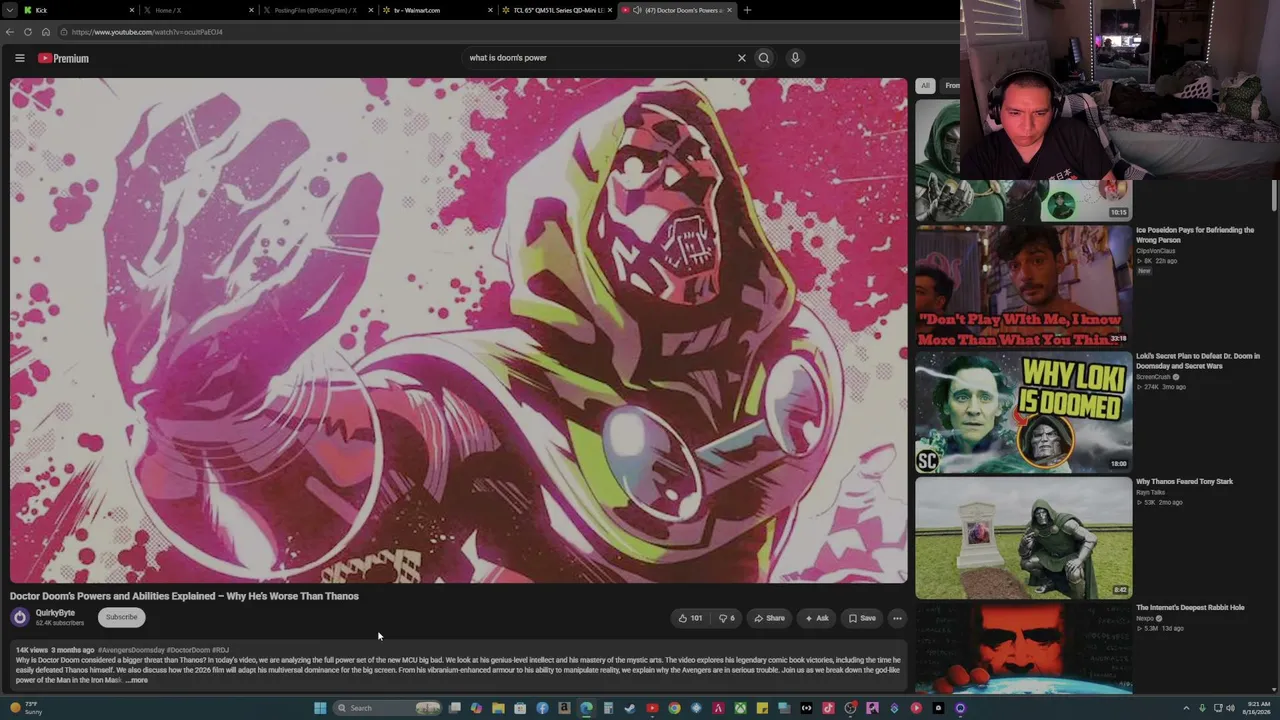Open the YouTube guide hamburger menu
This screenshot has width=1280, height=720.
[19, 58]
